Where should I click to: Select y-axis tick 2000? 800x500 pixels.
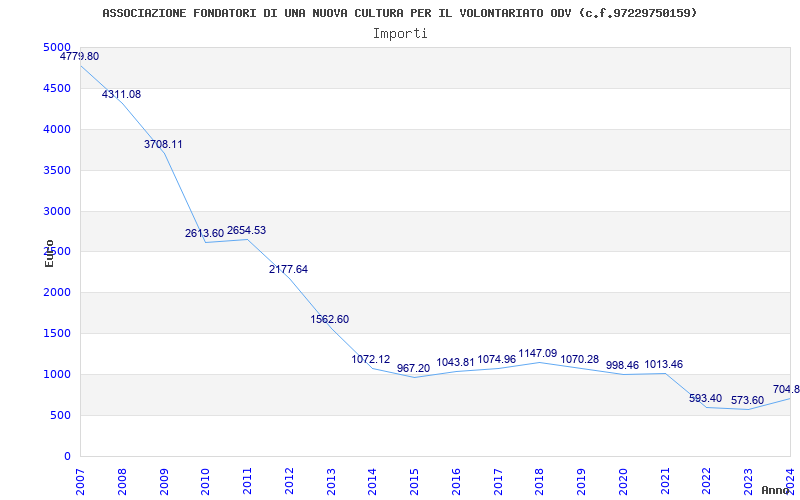(57, 293)
